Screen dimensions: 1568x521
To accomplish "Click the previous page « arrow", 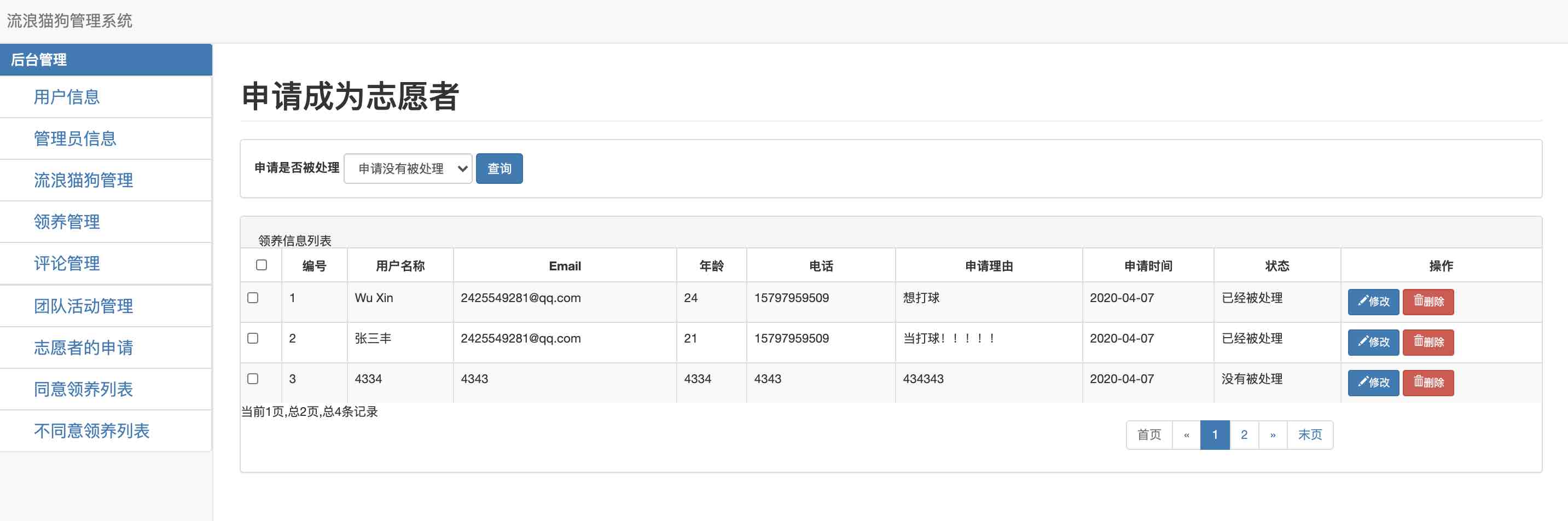I will pos(1186,435).
